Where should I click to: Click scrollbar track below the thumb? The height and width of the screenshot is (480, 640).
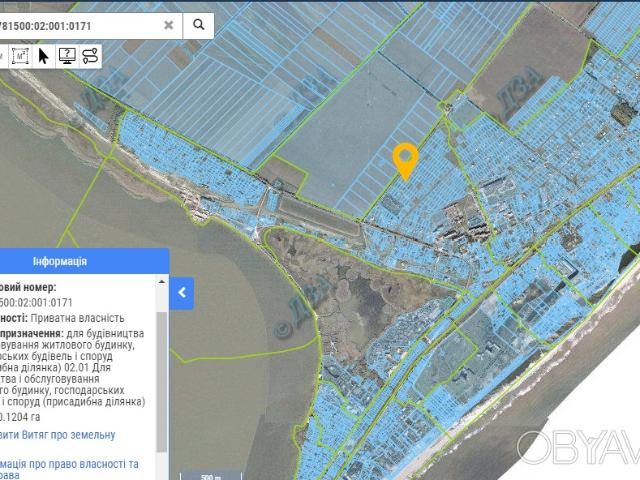click(x=163, y=462)
